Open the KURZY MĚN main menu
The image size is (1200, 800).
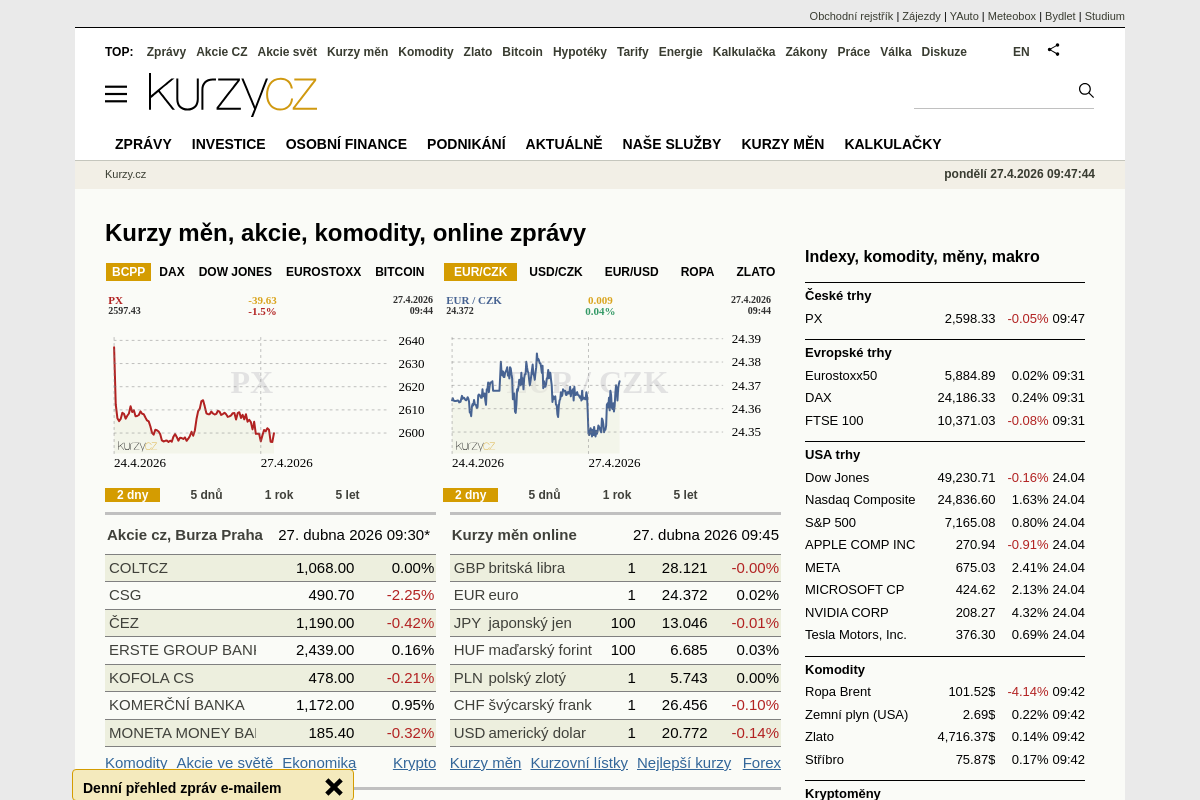(x=782, y=144)
